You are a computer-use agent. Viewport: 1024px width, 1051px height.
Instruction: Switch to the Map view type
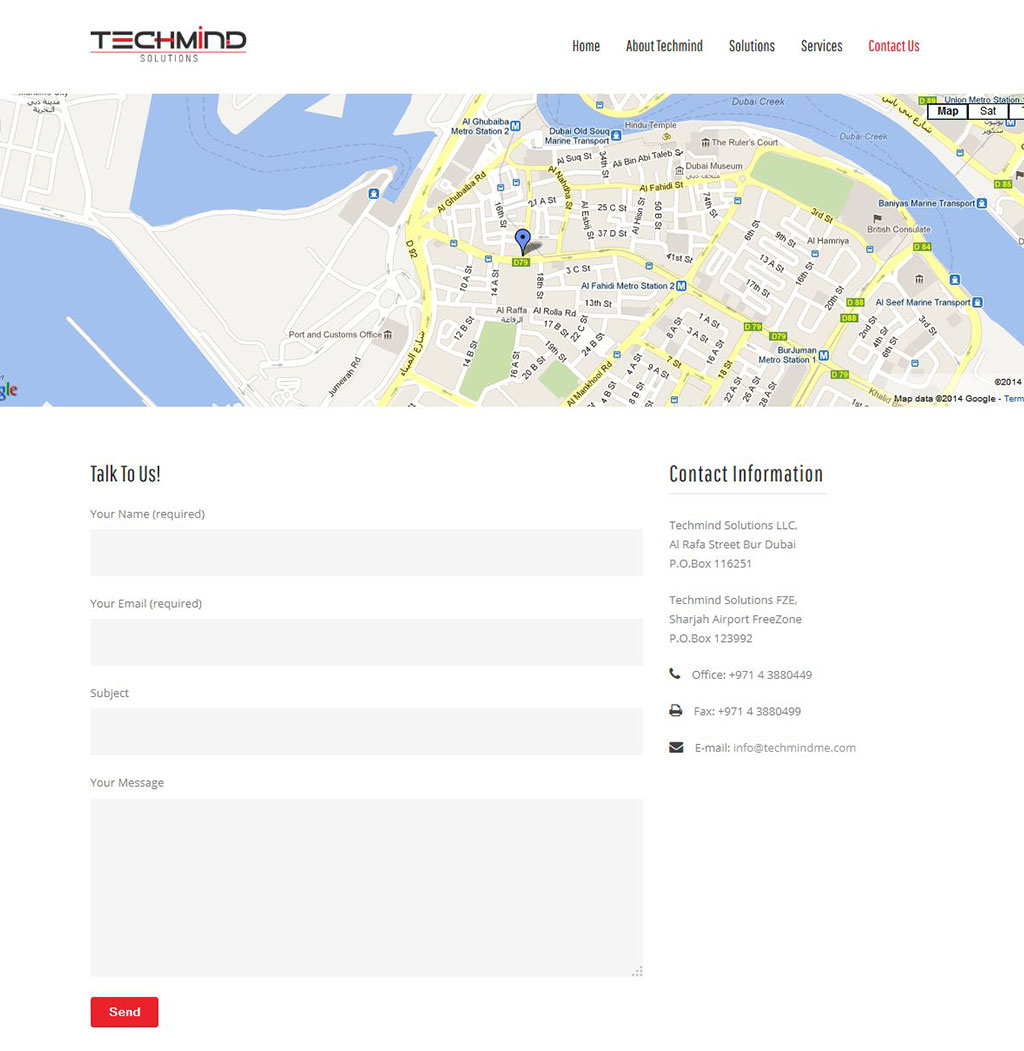point(947,111)
